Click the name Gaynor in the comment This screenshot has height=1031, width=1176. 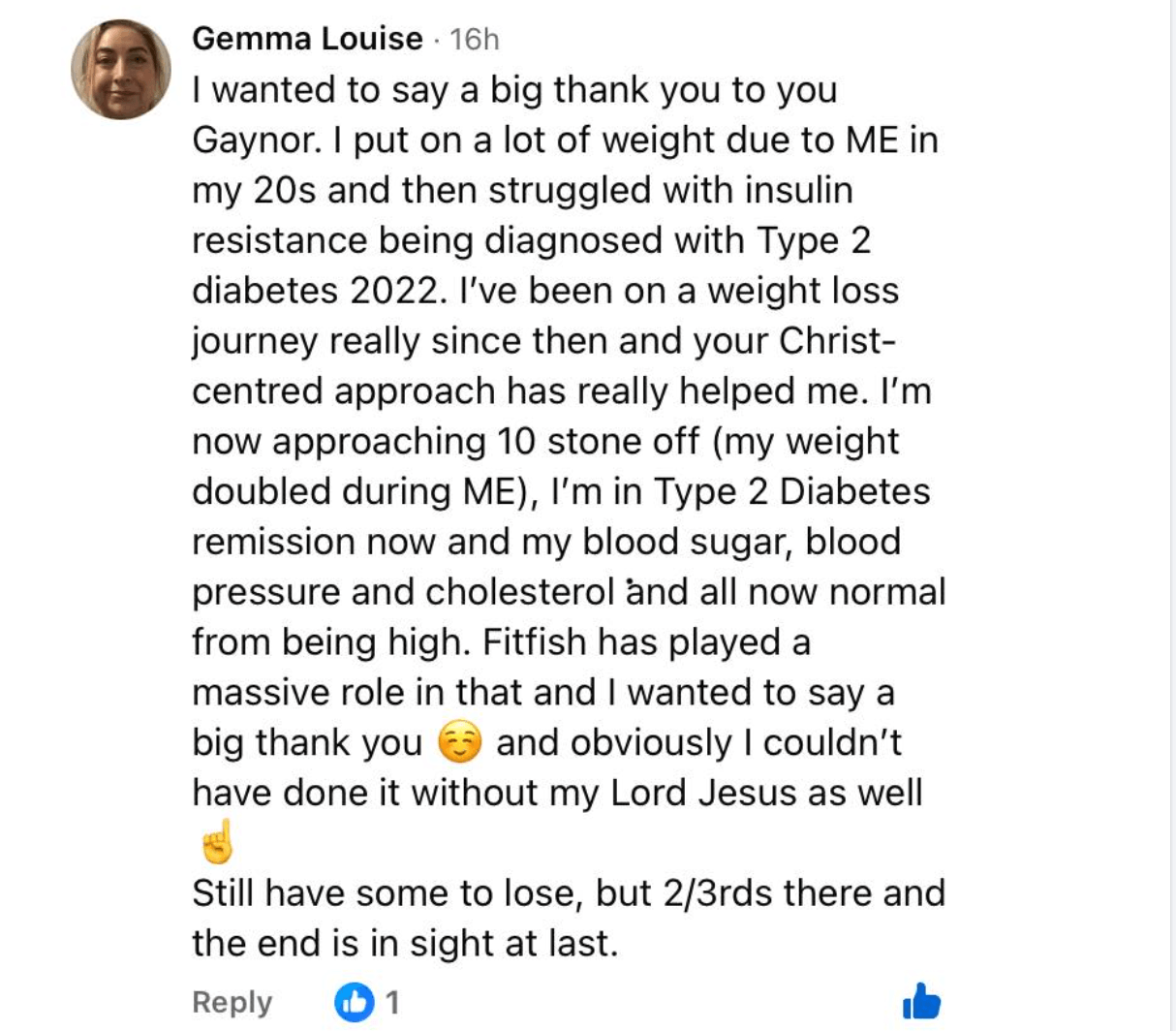point(255,141)
